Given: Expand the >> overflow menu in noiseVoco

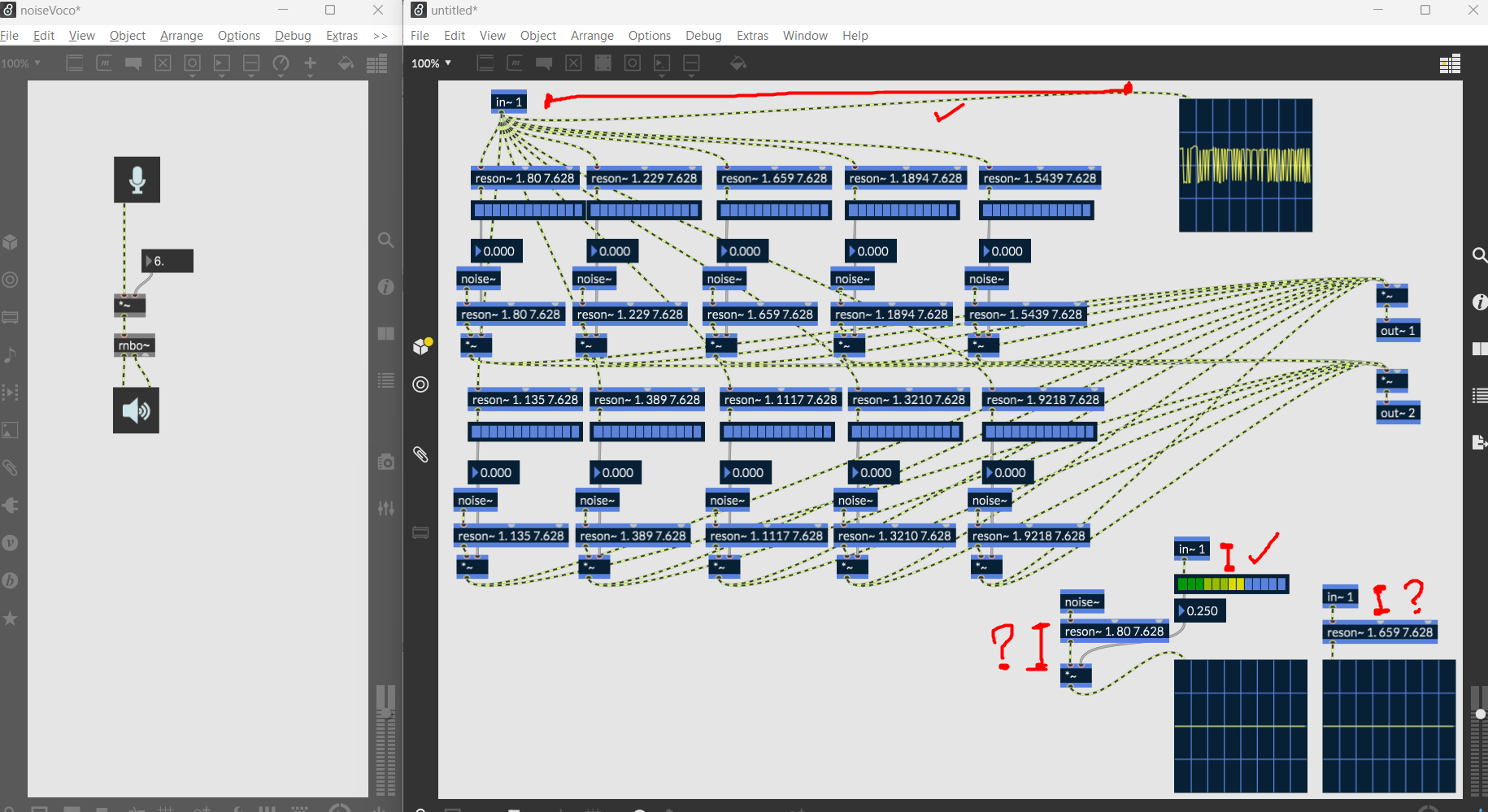Looking at the screenshot, I should pyautogui.click(x=380, y=36).
